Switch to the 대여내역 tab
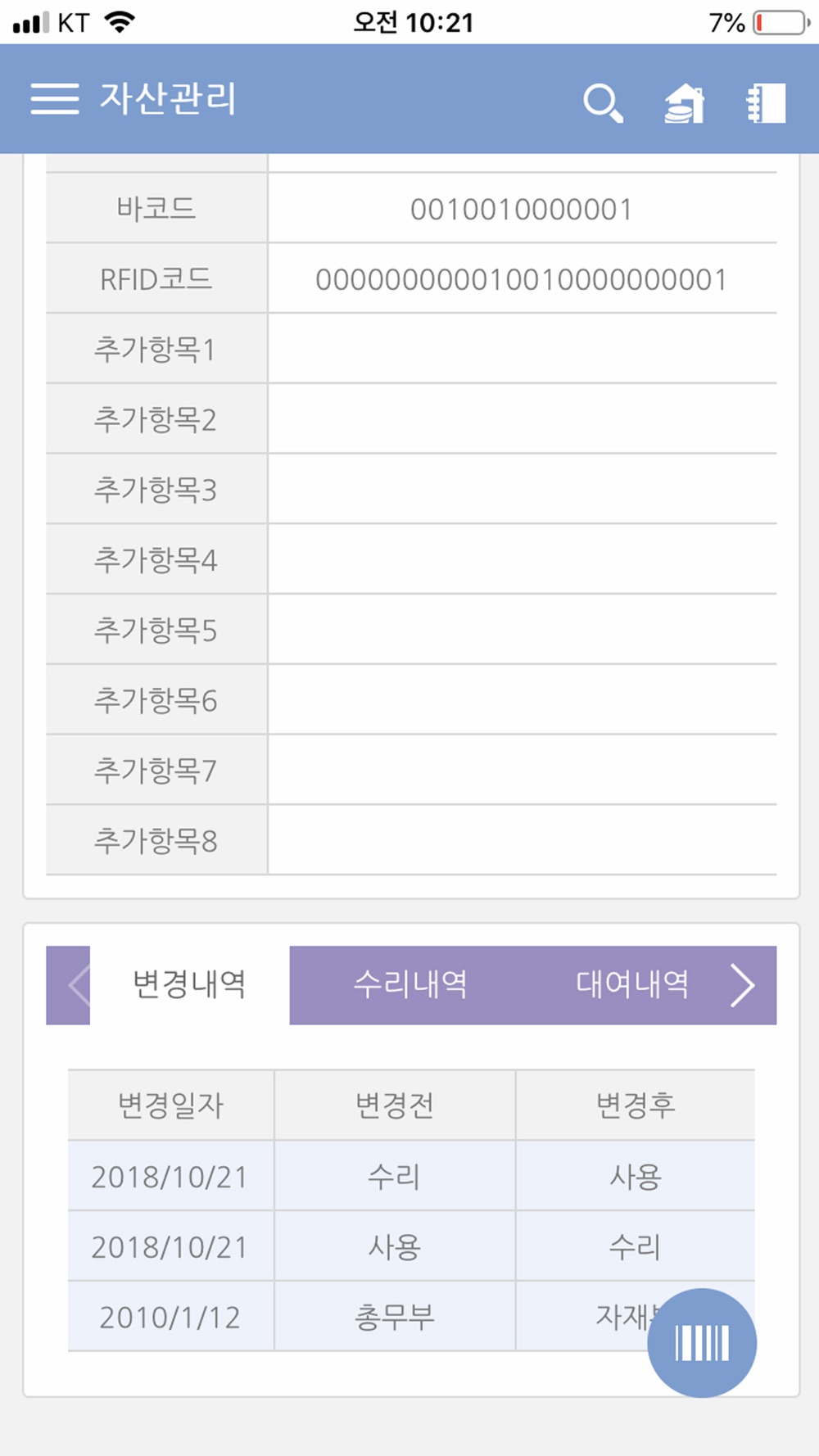 [x=631, y=984]
